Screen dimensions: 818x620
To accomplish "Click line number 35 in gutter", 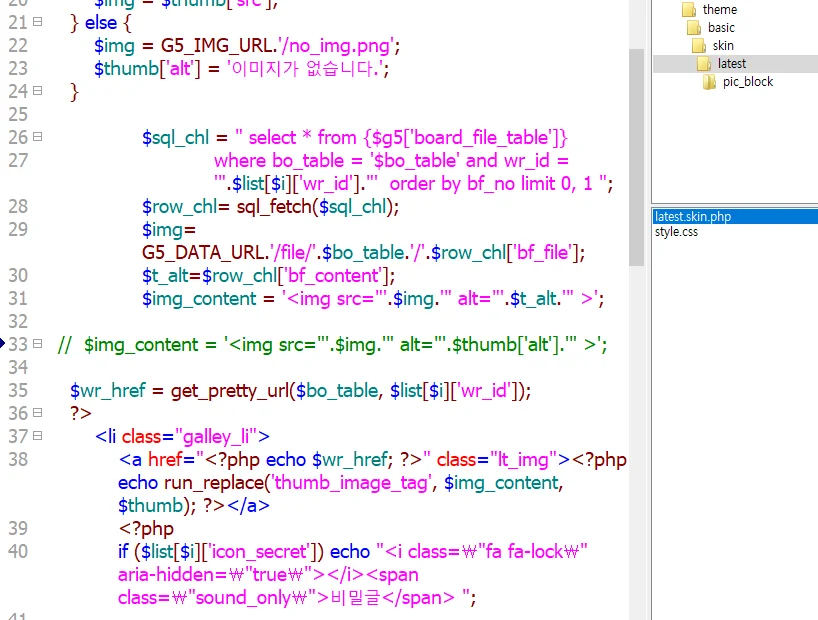I will (x=18, y=390).
